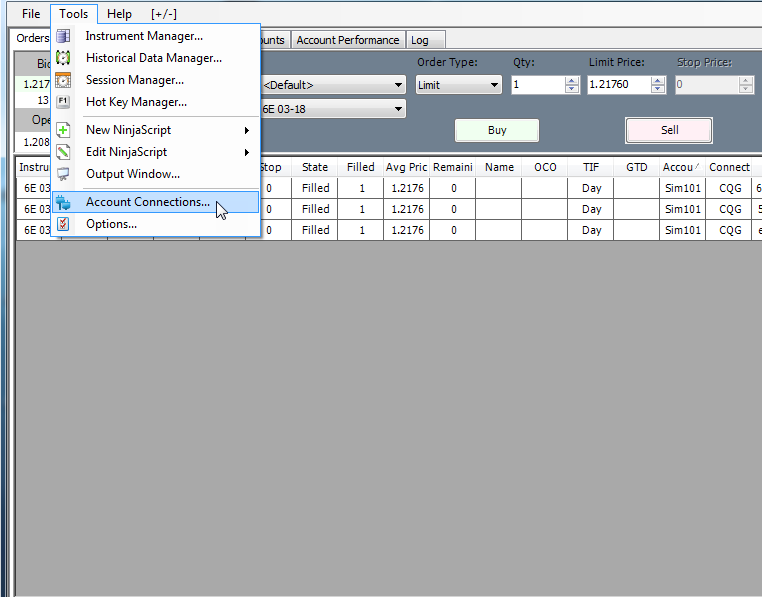The width and height of the screenshot is (762, 597).
Task: Click Day in the first order row
Action: pyautogui.click(x=591, y=188)
